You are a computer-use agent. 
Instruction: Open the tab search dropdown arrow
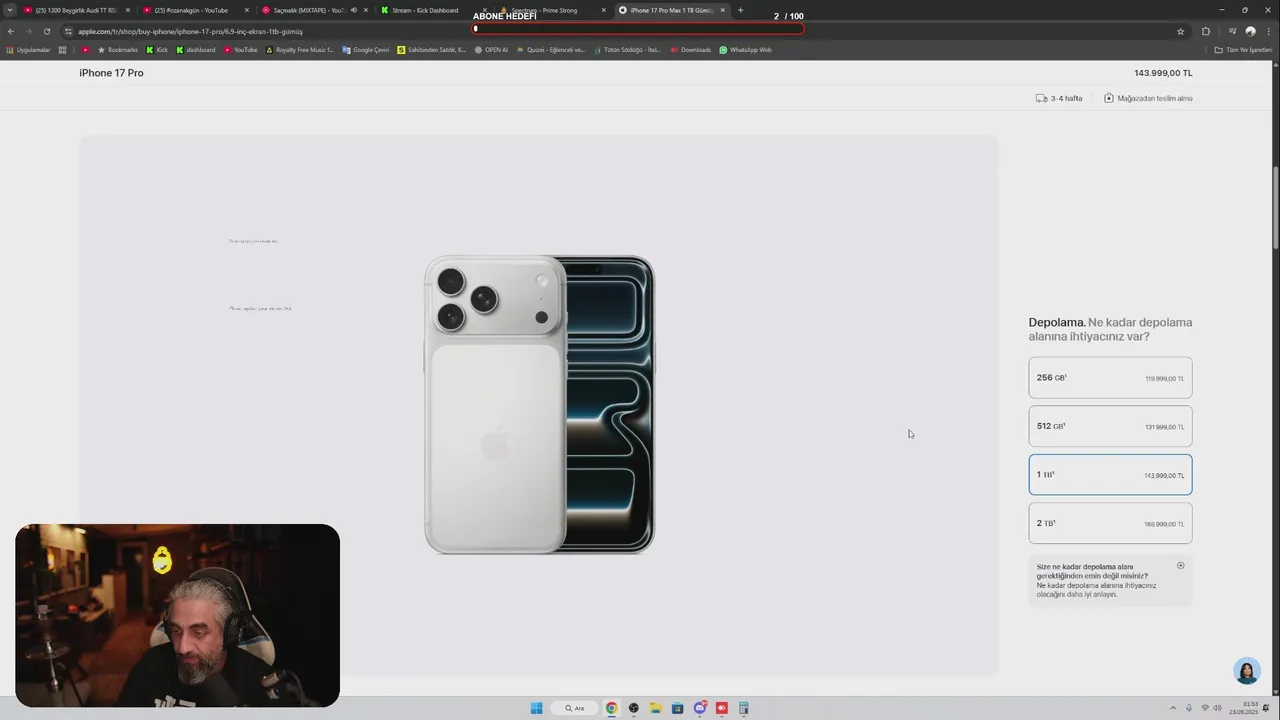coord(9,10)
